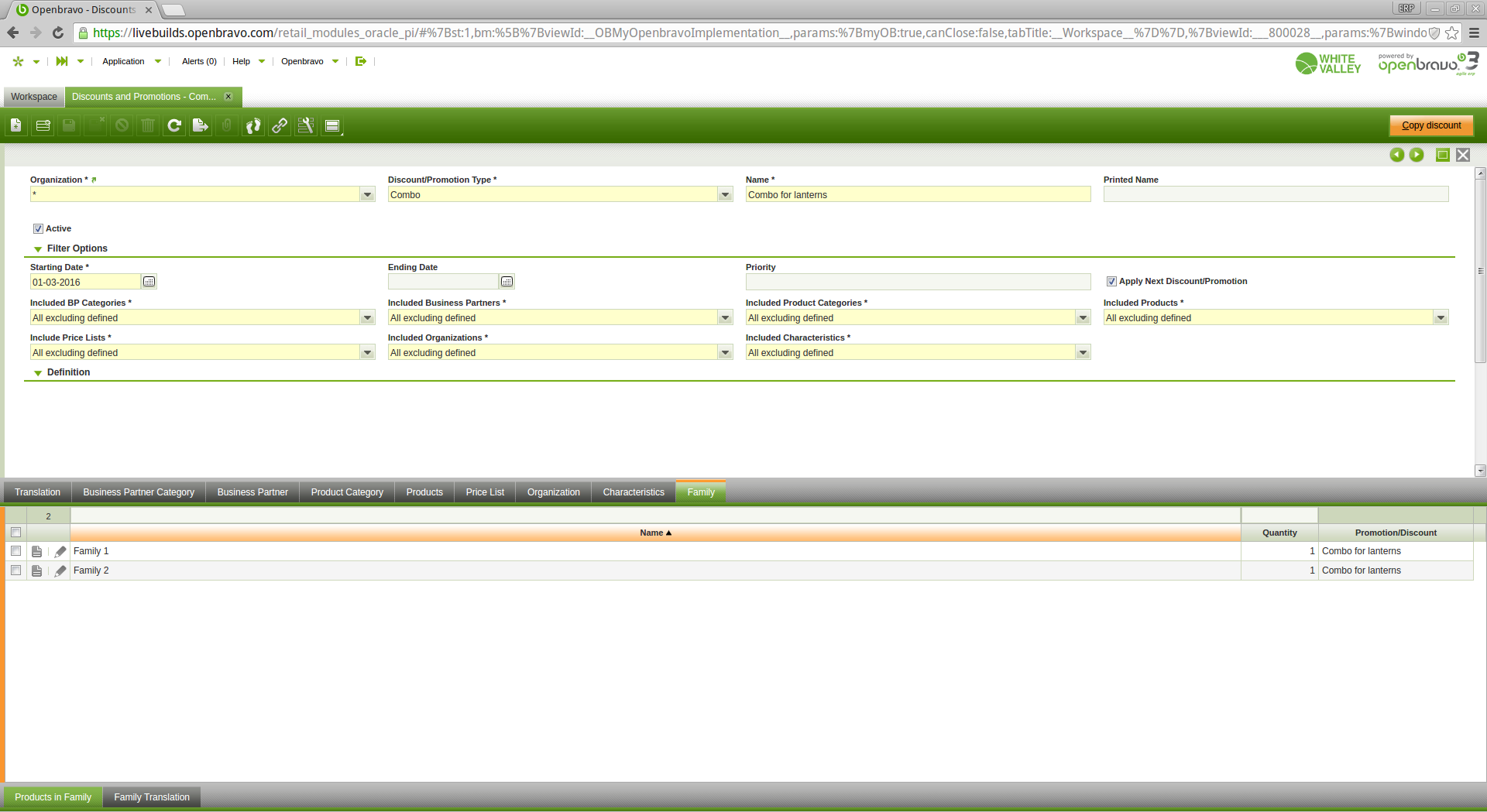Image resolution: width=1487 pixels, height=812 pixels.
Task: Open Starting Date calendar picker
Action: coord(149,282)
